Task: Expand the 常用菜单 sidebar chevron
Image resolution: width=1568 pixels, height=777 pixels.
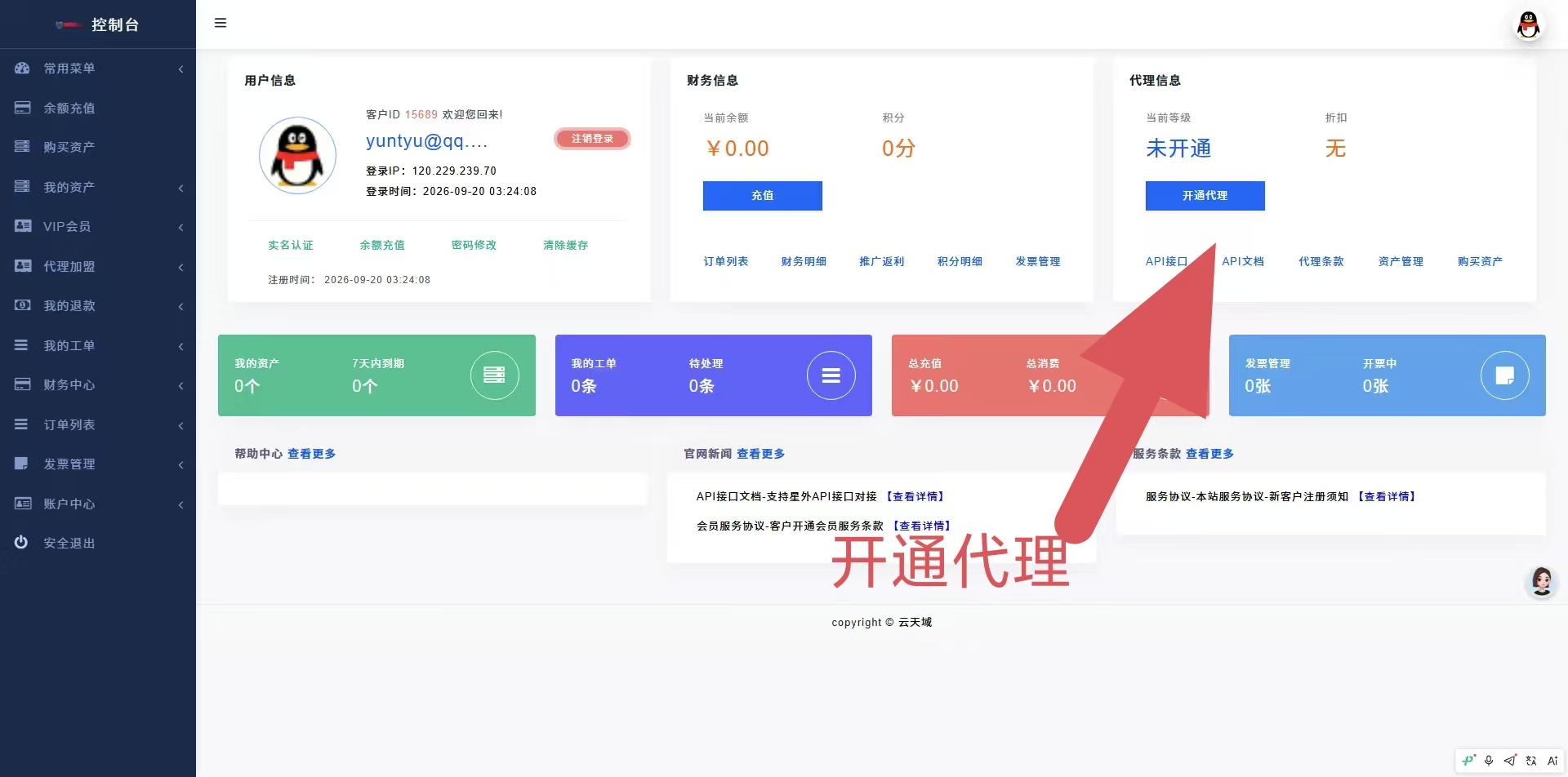Action: click(180, 69)
